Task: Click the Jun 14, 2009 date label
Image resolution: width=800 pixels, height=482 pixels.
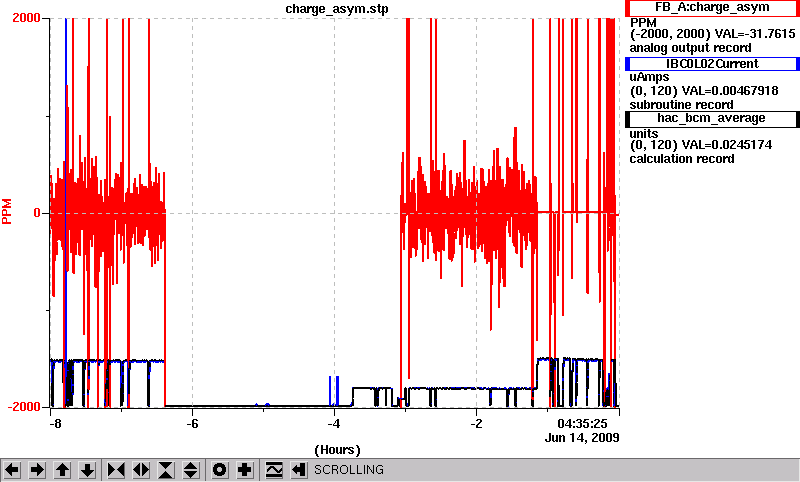Action: 582,438
